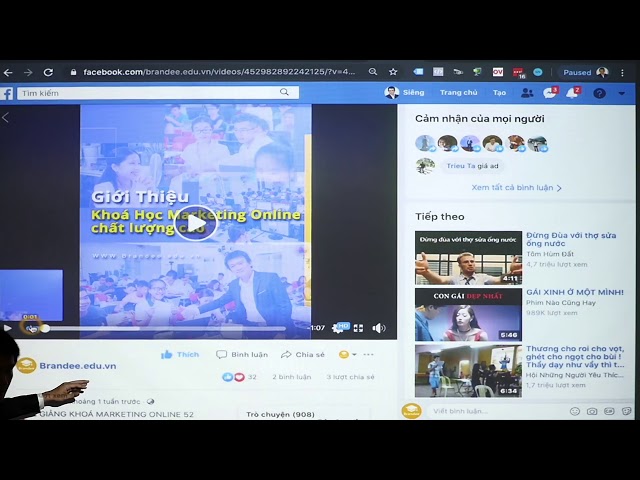Click the red OV browser extension icon
640x480 pixels.
pyautogui.click(x=498, y=72)
